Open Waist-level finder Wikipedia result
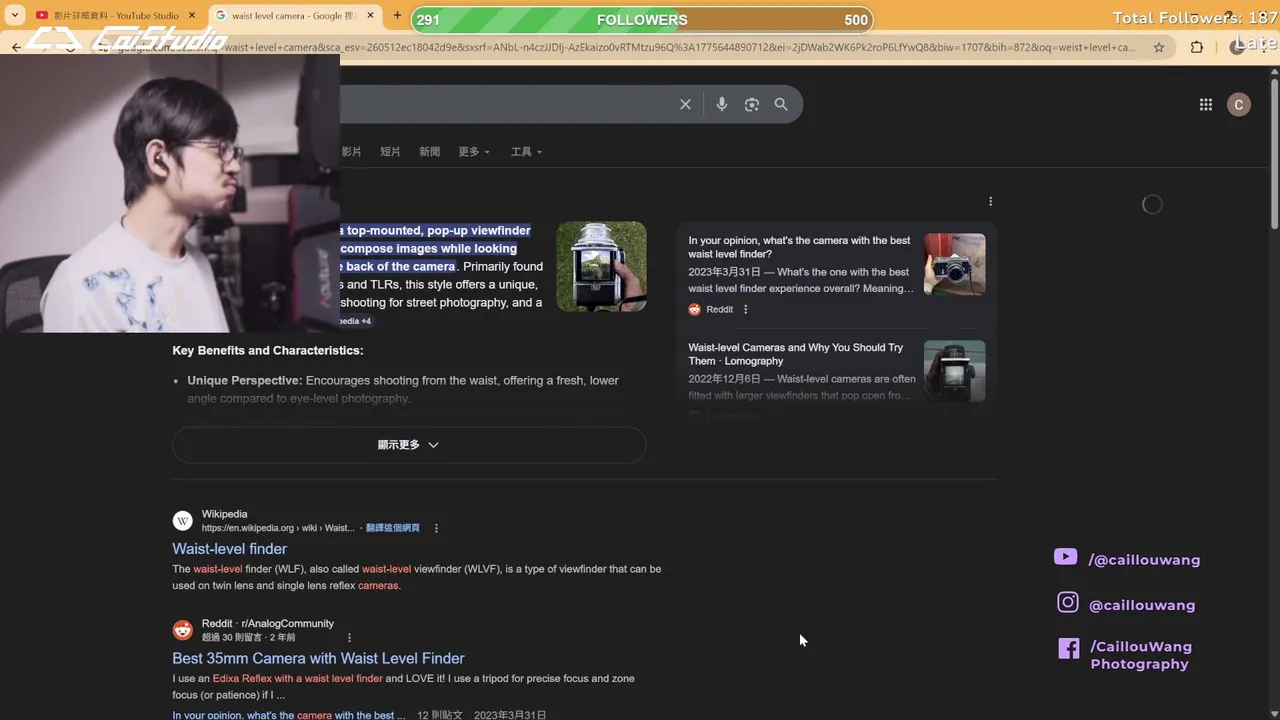Screen dimensions: 1280x720 coord(229,549)
